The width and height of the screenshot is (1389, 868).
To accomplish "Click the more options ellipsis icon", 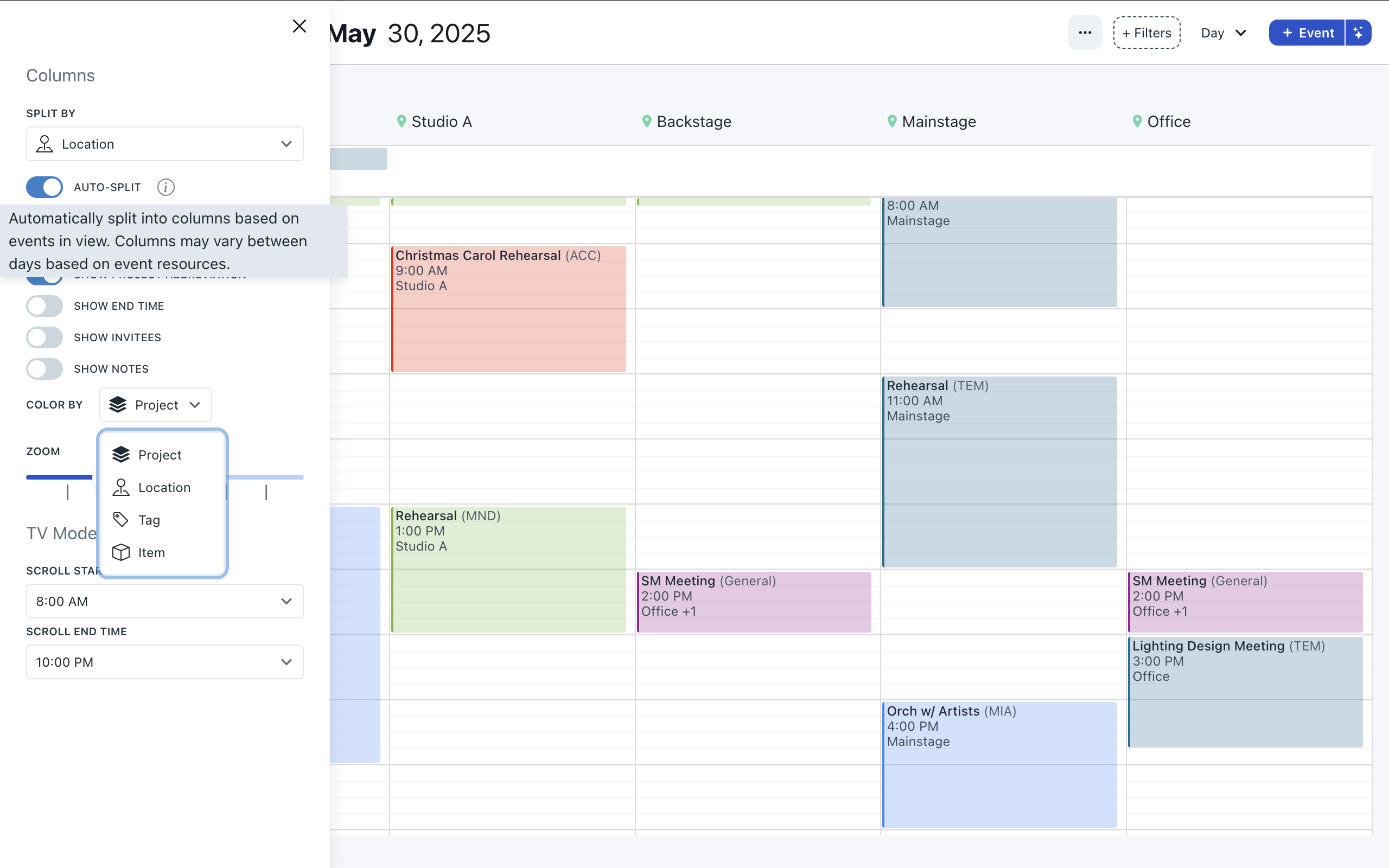I will [1084, 33].
